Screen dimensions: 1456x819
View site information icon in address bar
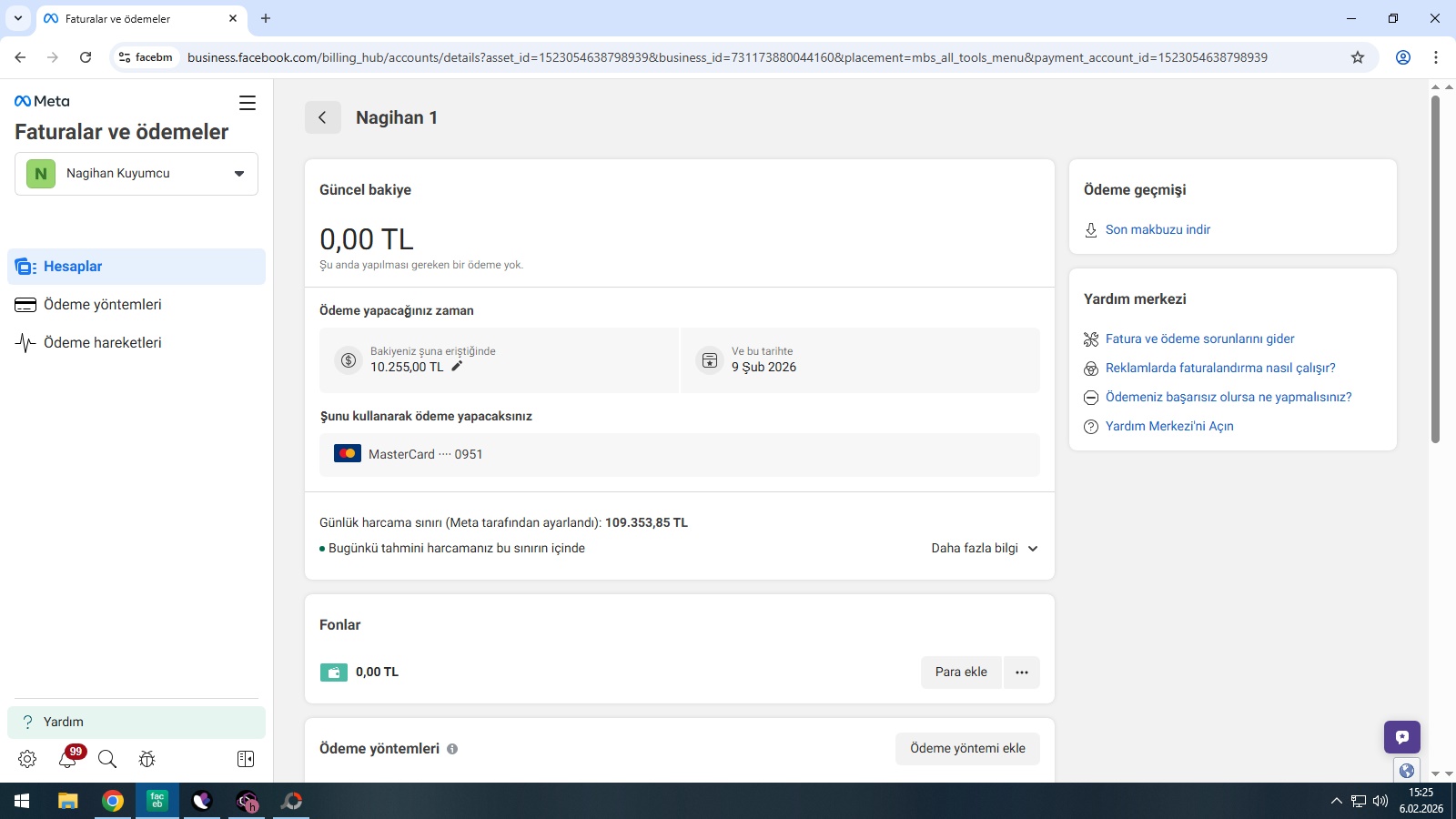(125, 57)
